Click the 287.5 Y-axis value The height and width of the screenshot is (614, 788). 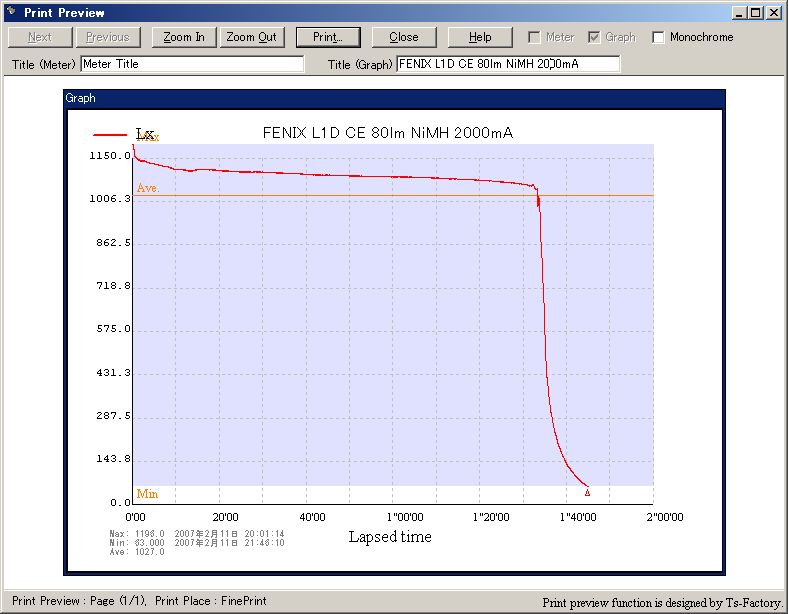pyautogui.click(x=113, y=416)
